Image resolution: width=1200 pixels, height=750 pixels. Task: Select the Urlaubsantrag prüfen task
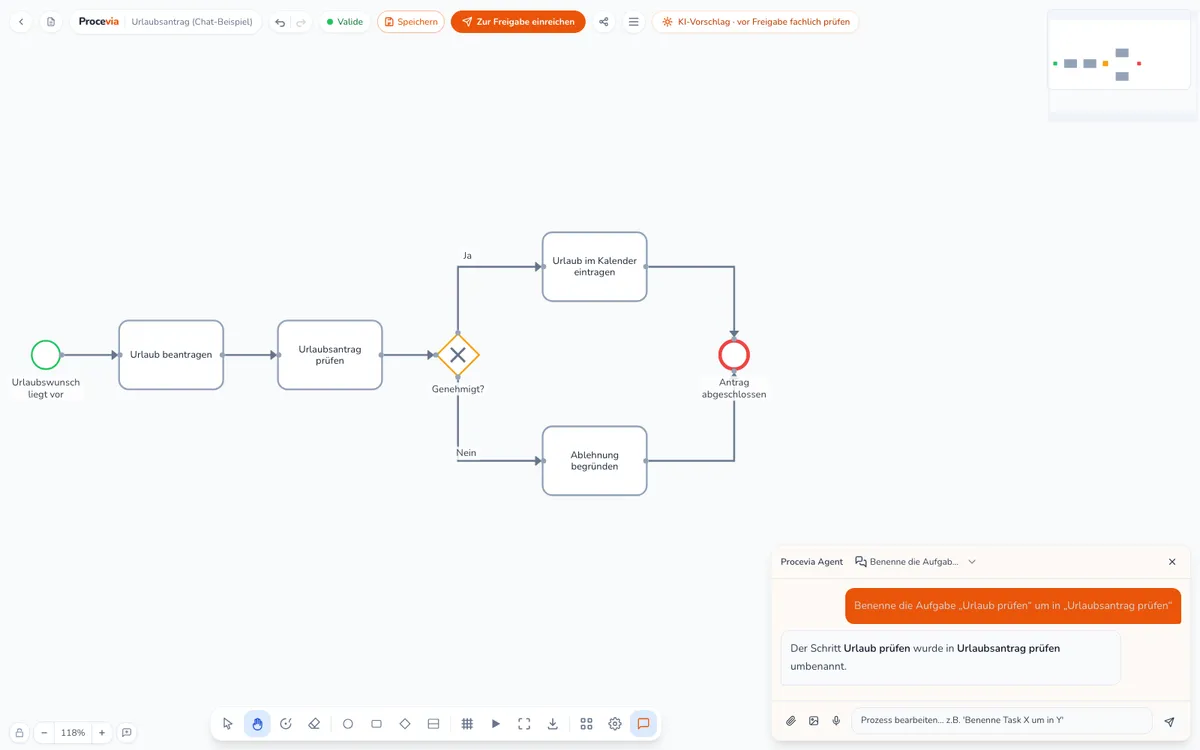click(x=330, y=355)
